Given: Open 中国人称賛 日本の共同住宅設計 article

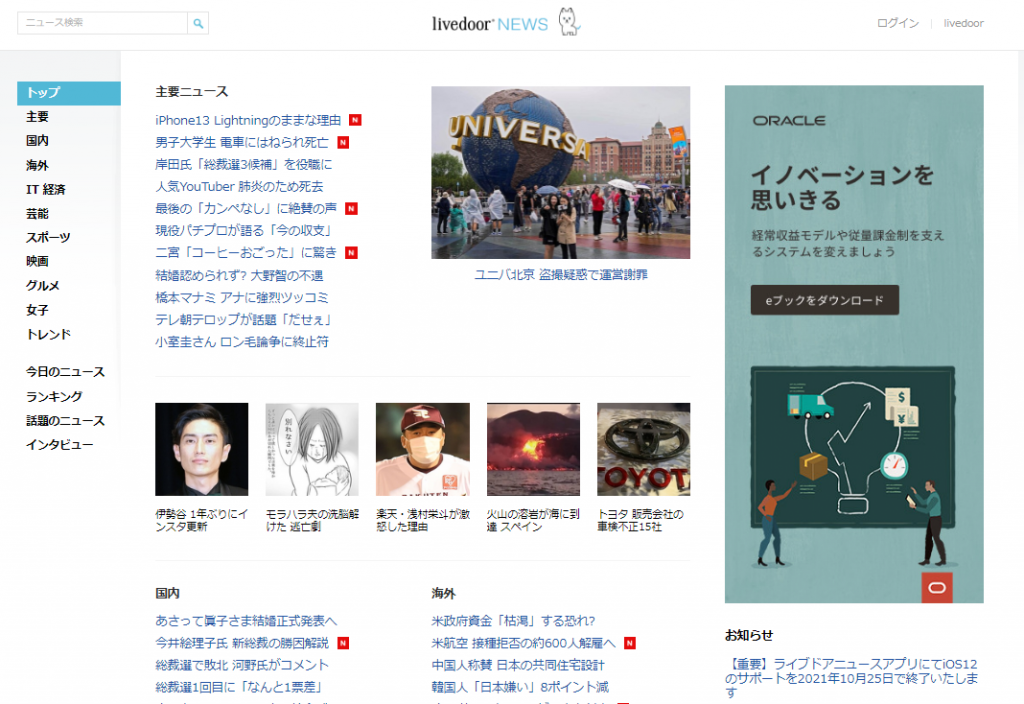Looking at the screenshot, I should (518, 665).
